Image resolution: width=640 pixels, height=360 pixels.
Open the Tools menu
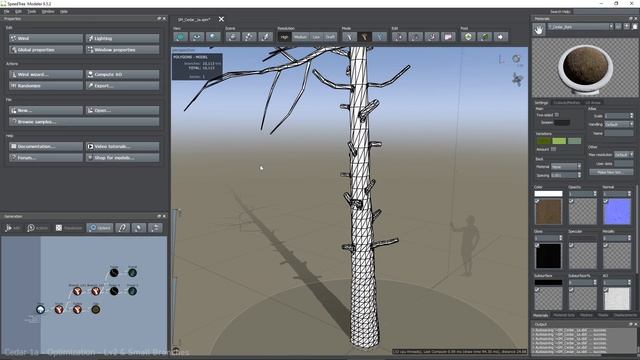(31, 11)
